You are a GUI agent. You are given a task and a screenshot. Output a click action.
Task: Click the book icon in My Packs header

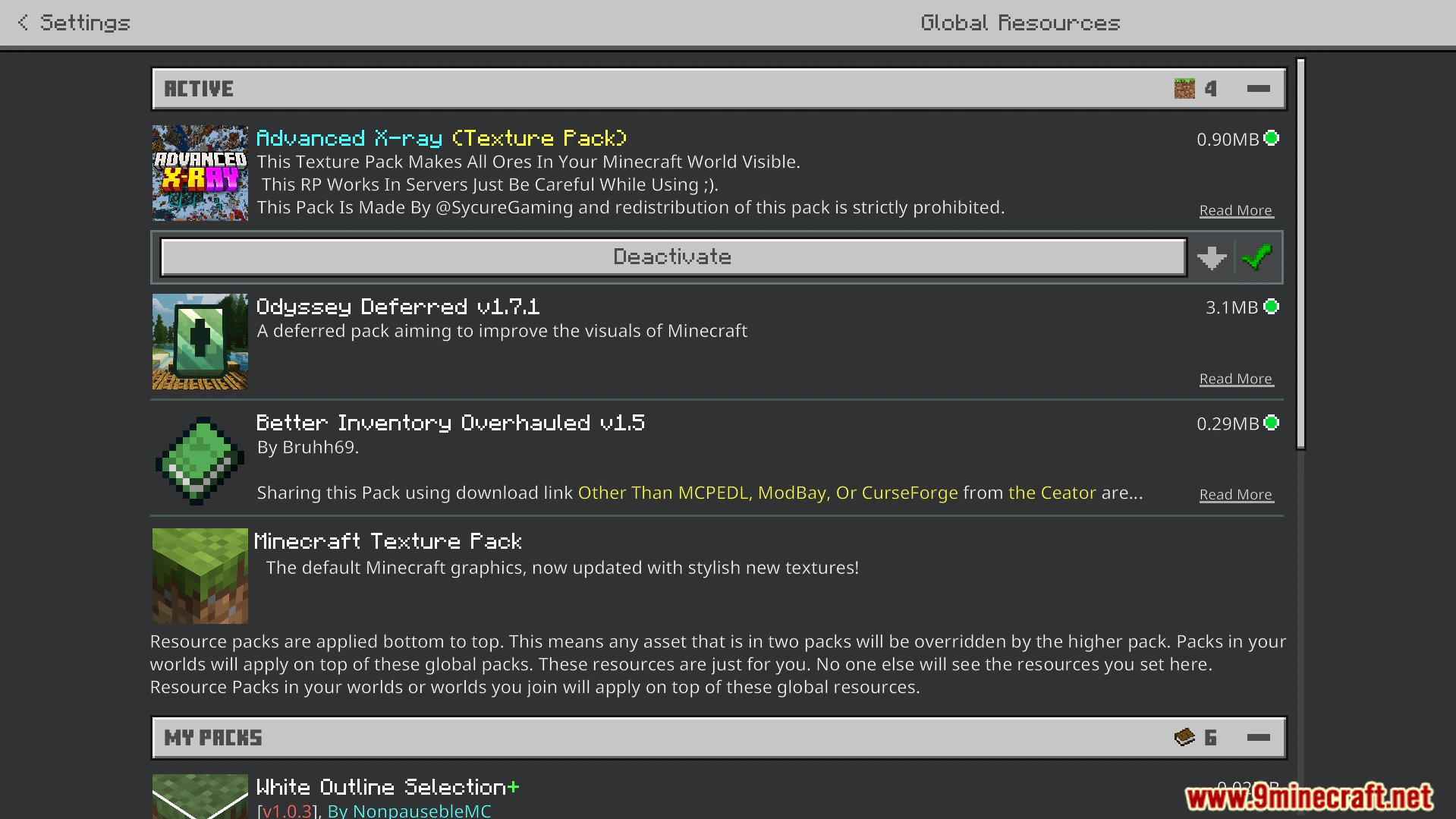[1184, 737]
